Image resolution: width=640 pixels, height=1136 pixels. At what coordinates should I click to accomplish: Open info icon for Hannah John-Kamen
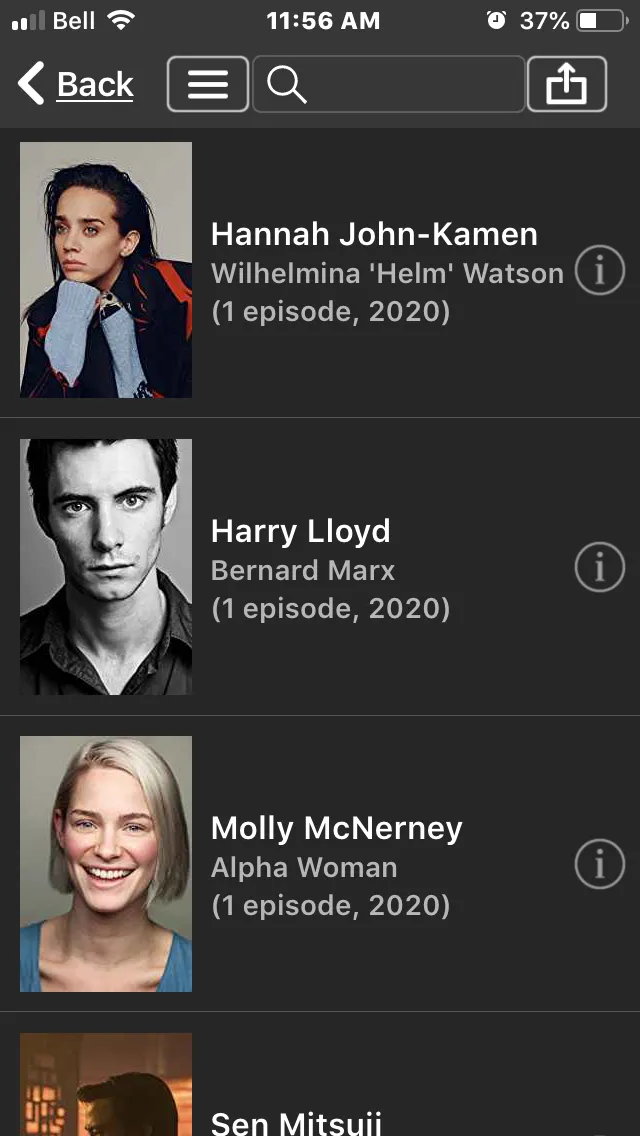599,270
